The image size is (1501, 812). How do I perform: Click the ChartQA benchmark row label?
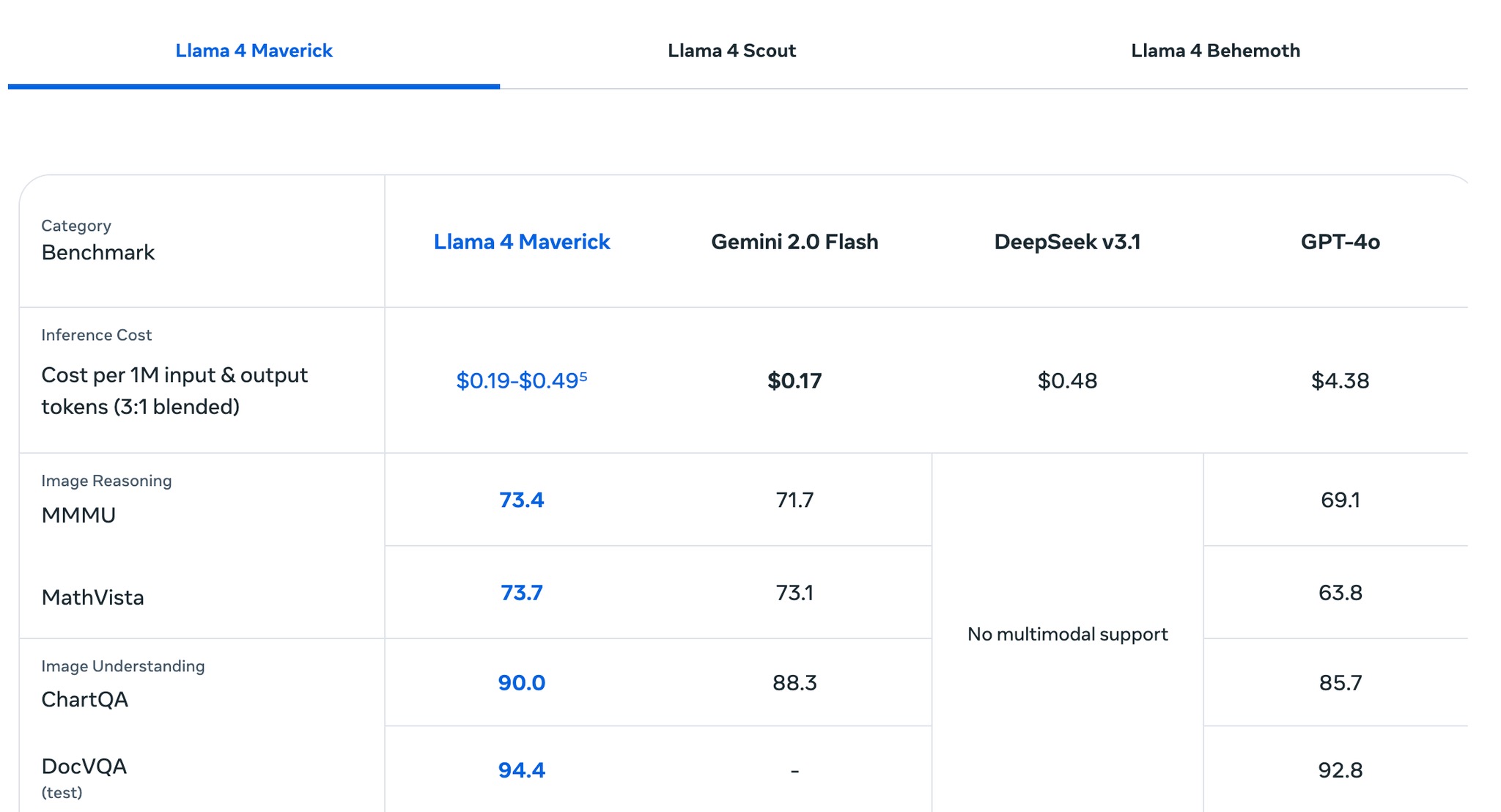(x=85, y=699)
